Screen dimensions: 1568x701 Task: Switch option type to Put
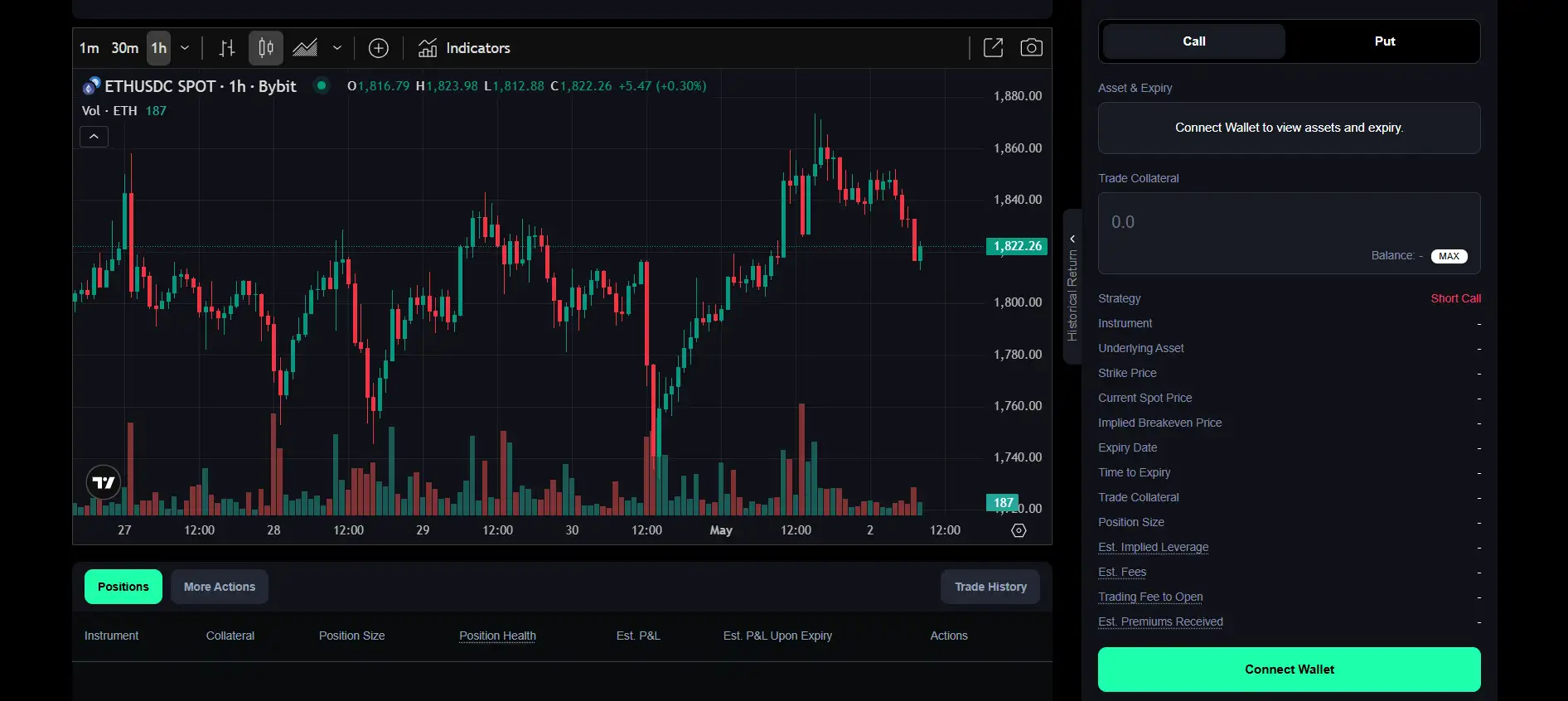coord(1384,41)
